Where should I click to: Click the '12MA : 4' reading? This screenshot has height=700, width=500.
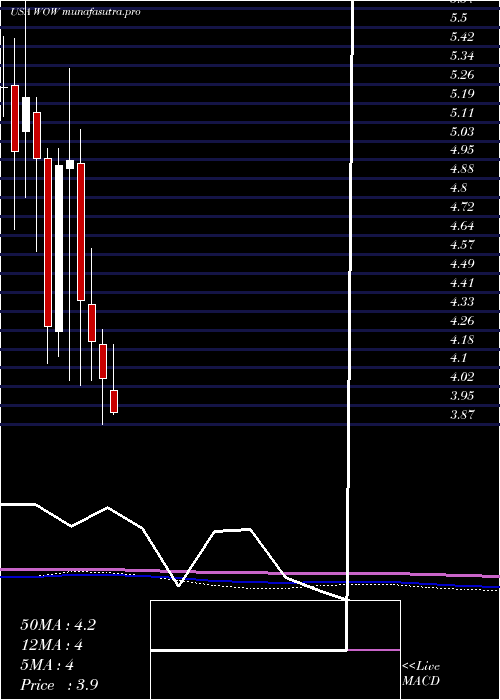coord(54,645)
